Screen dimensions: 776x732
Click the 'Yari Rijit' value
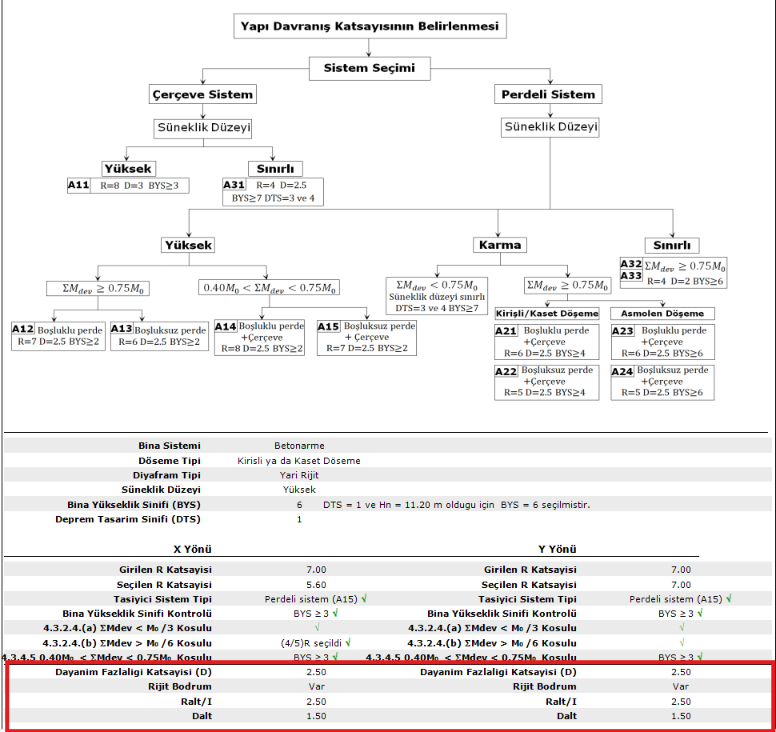299,475
